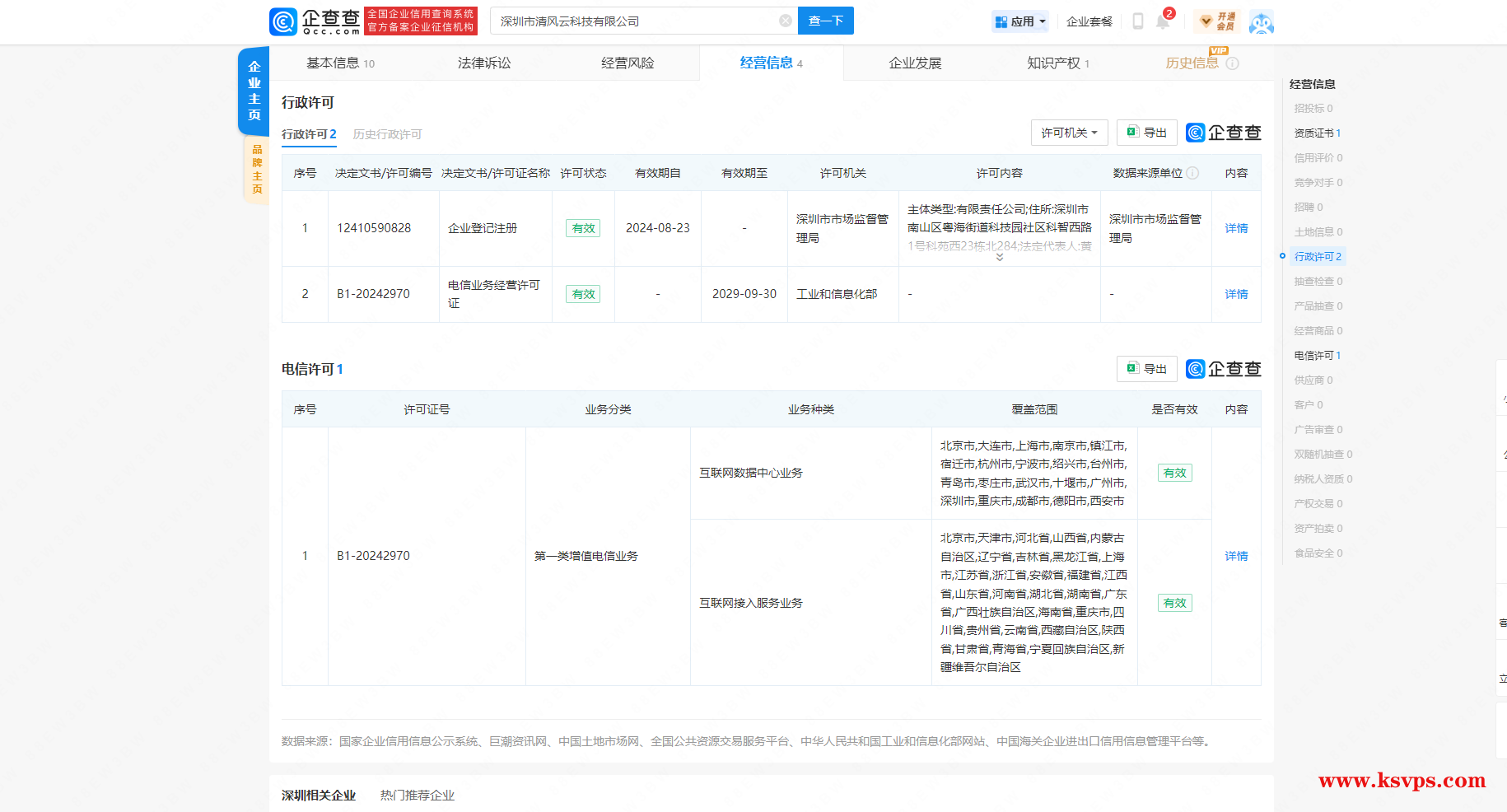This screenshot has height=812, width=1507.
Task: Open the 企业主页 side tab
Action: (254, 91)
